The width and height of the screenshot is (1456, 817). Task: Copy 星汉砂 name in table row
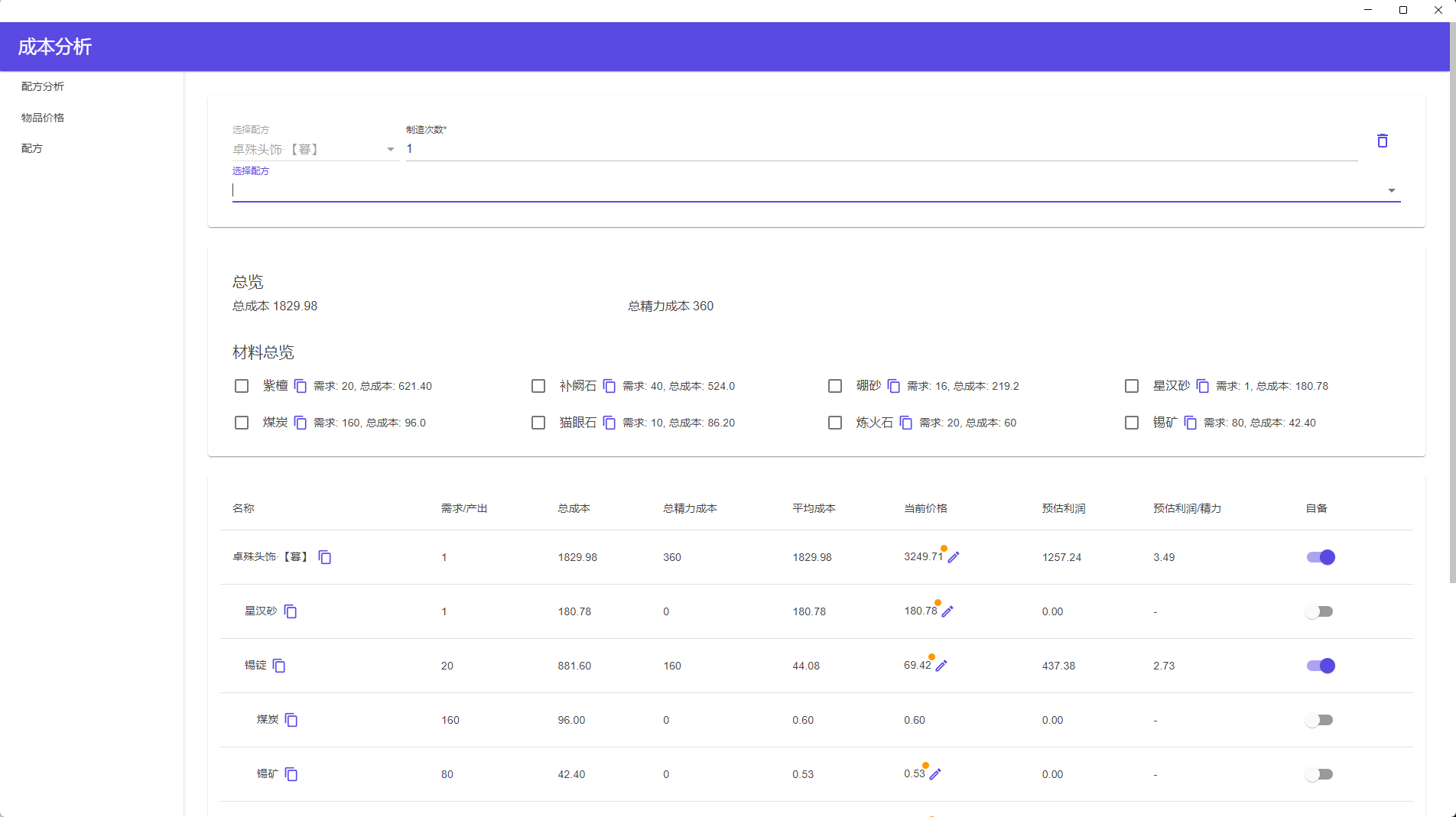(x=291, y=612)
